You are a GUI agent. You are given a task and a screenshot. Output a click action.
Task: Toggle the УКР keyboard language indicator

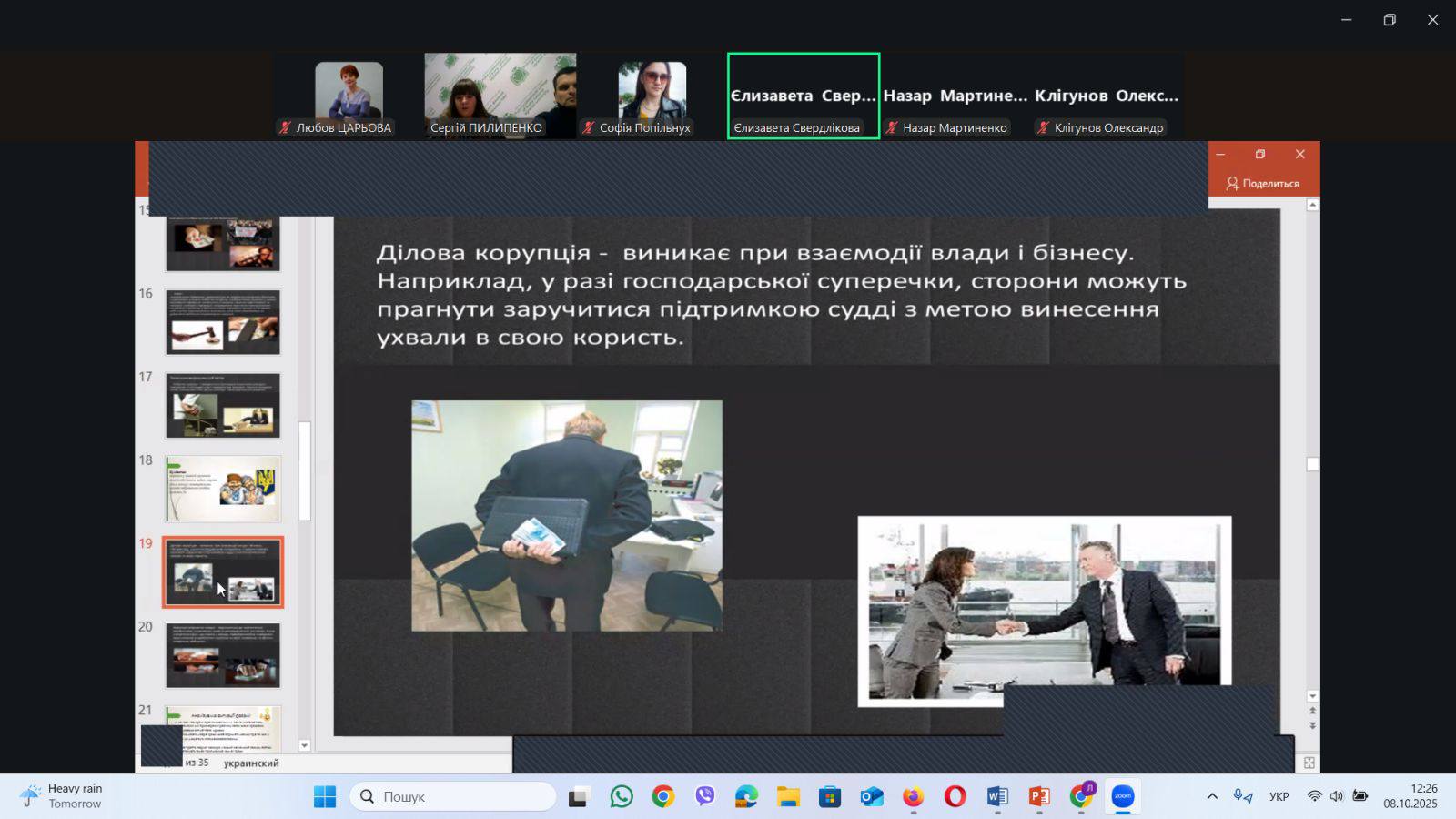[1279, 797]
